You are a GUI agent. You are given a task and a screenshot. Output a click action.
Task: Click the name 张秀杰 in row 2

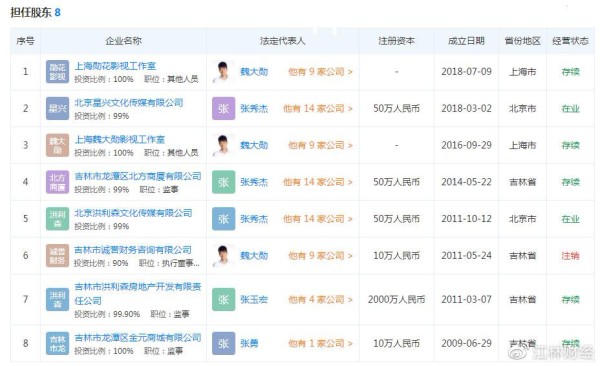[x=254, y=108]
